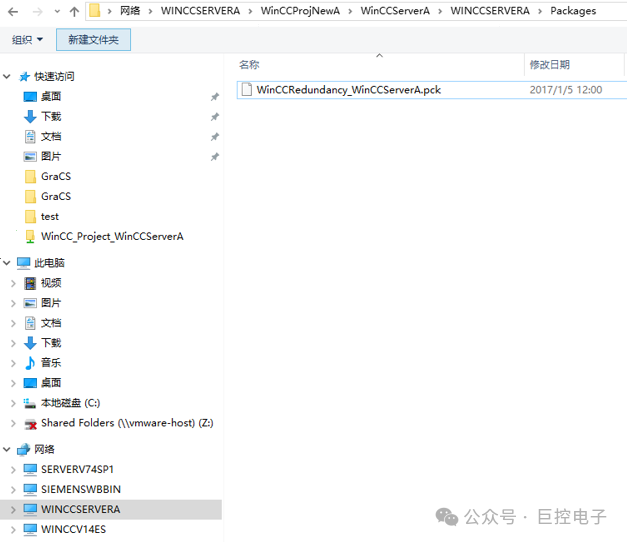Image resolution: width=627 pixels, height=542 pixels.
Task: Click the forward navigation arrow
Action: (38, 12)
